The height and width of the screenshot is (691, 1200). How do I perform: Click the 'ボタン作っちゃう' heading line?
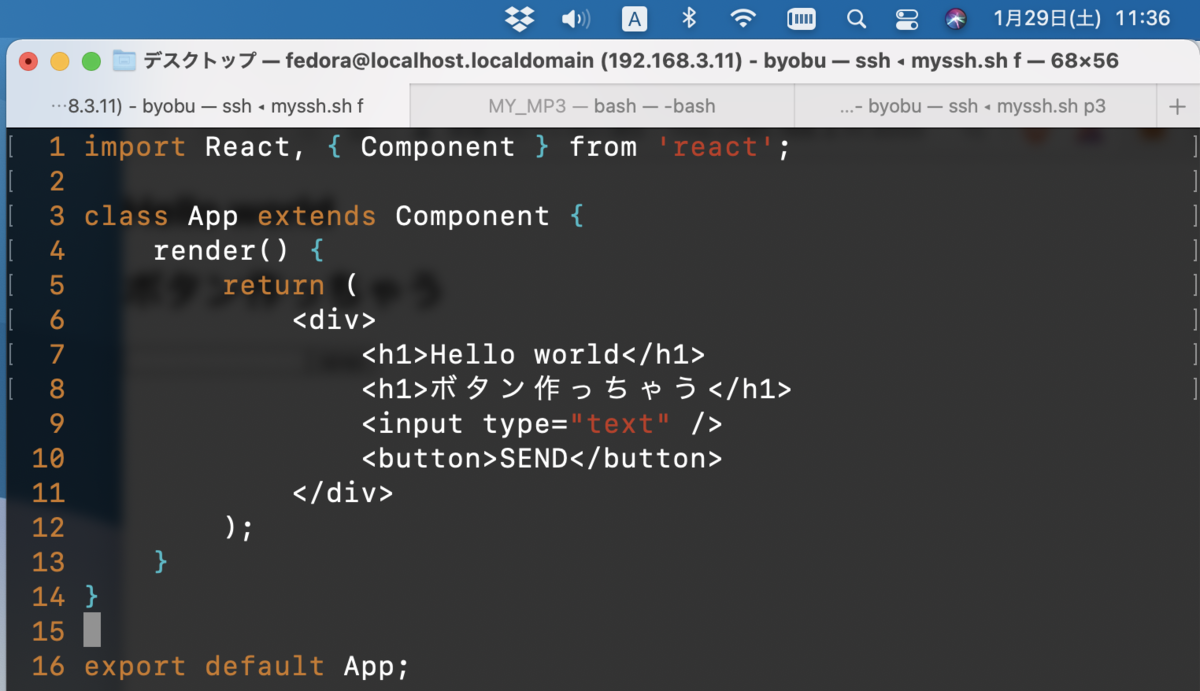576,389
